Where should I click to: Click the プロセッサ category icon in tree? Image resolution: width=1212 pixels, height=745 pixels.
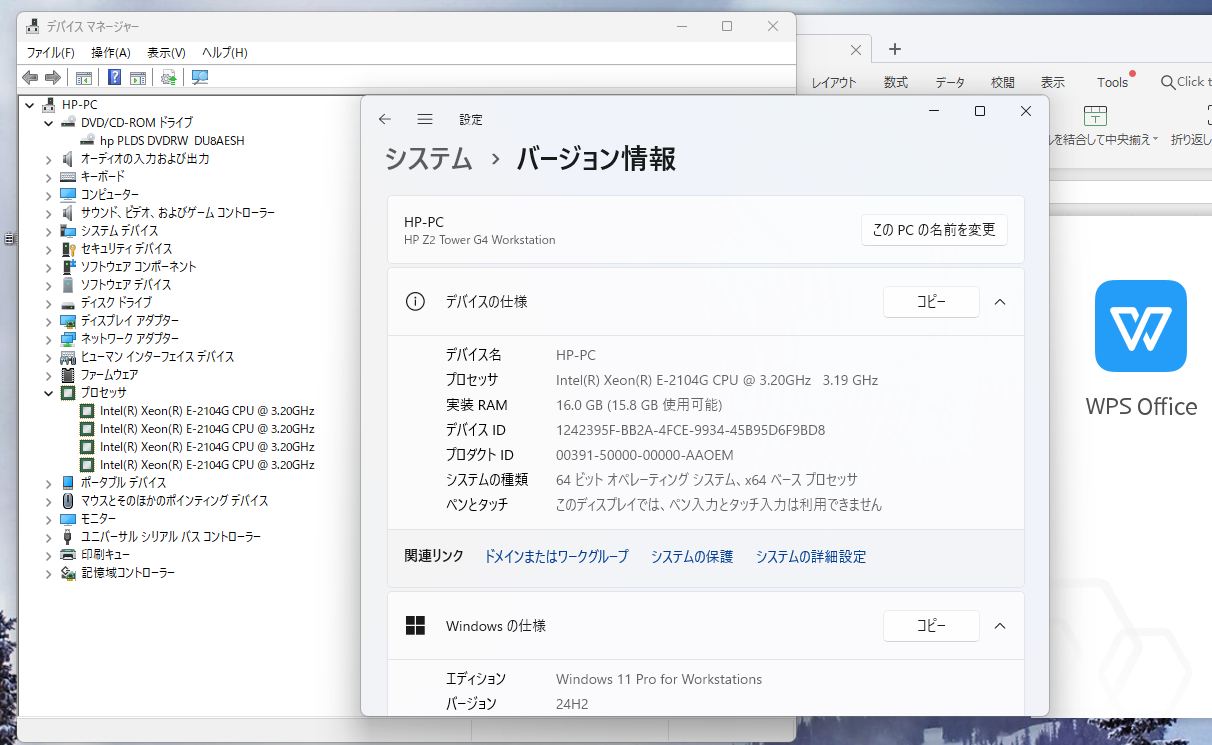68,392
